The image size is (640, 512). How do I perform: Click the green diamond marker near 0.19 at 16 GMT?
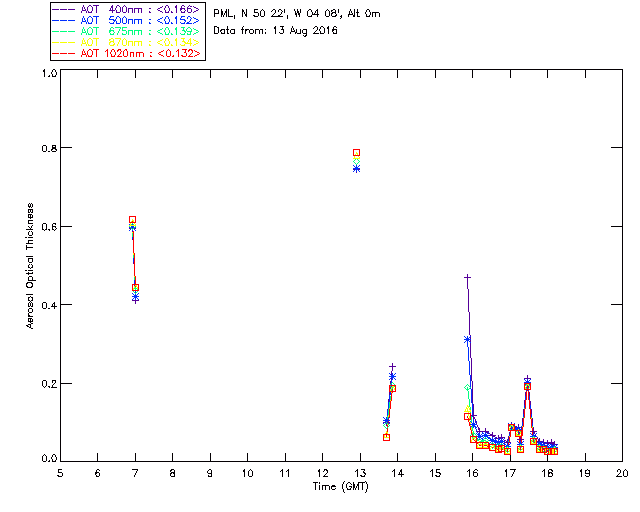click(x=467, y=387)
